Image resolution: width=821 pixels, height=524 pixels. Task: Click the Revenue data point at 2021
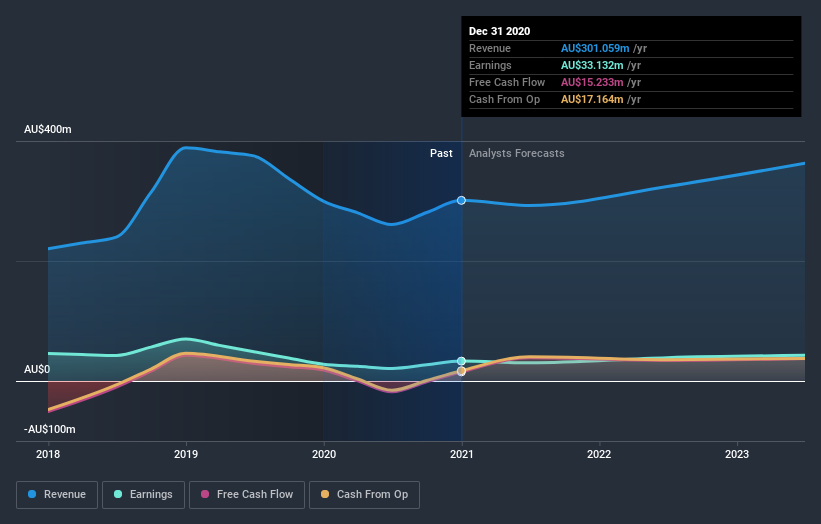461,200
